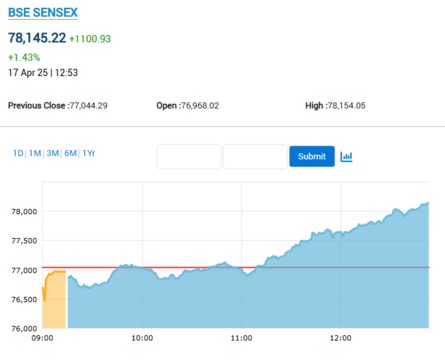Viewport: 445px width, 363px height.
Task: Click the Submit button
Action: tap(312, 156)
